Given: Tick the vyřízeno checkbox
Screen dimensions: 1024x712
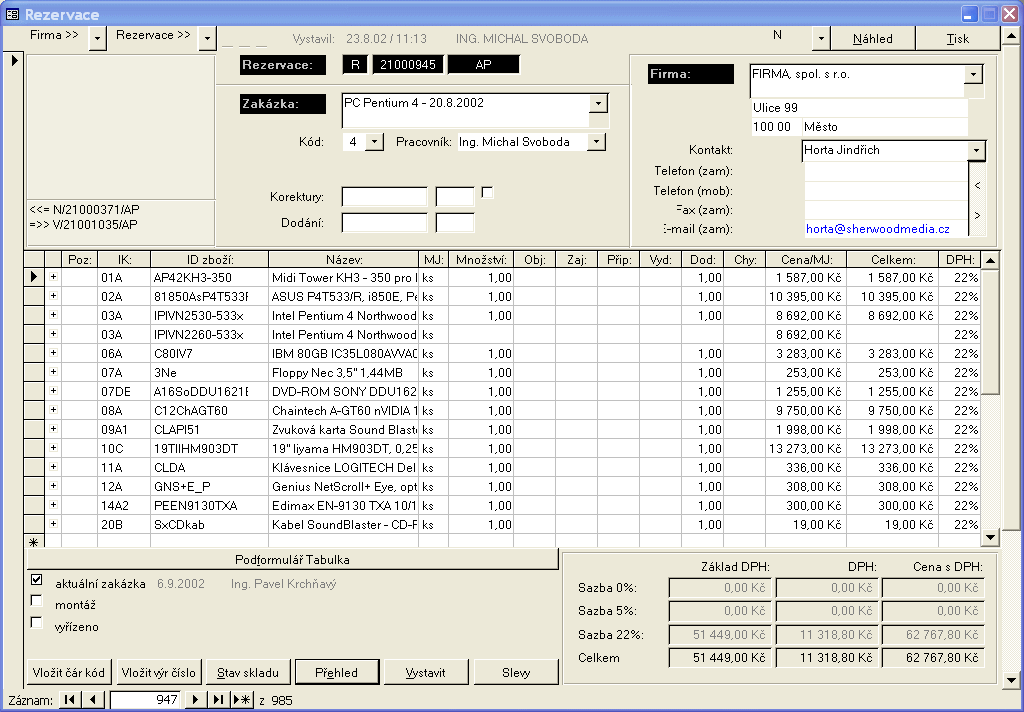Looking at the screenshot, I should (x=37, y=624).
